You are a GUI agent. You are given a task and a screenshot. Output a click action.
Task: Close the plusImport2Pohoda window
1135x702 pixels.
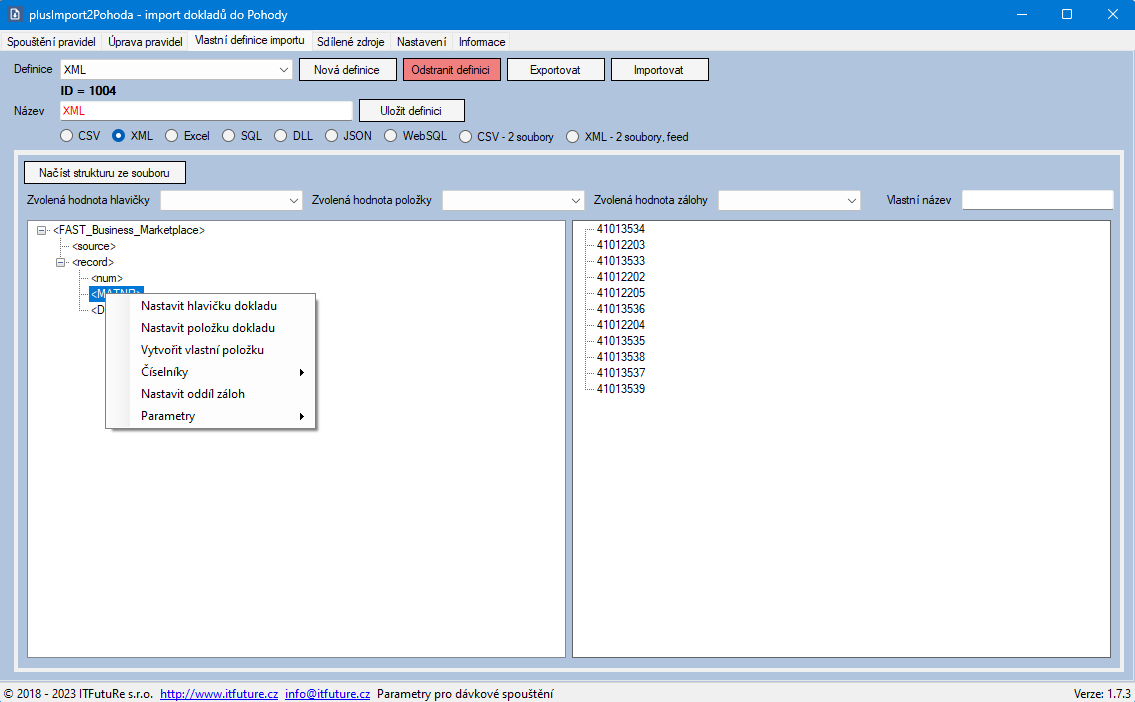[1113, 14]
